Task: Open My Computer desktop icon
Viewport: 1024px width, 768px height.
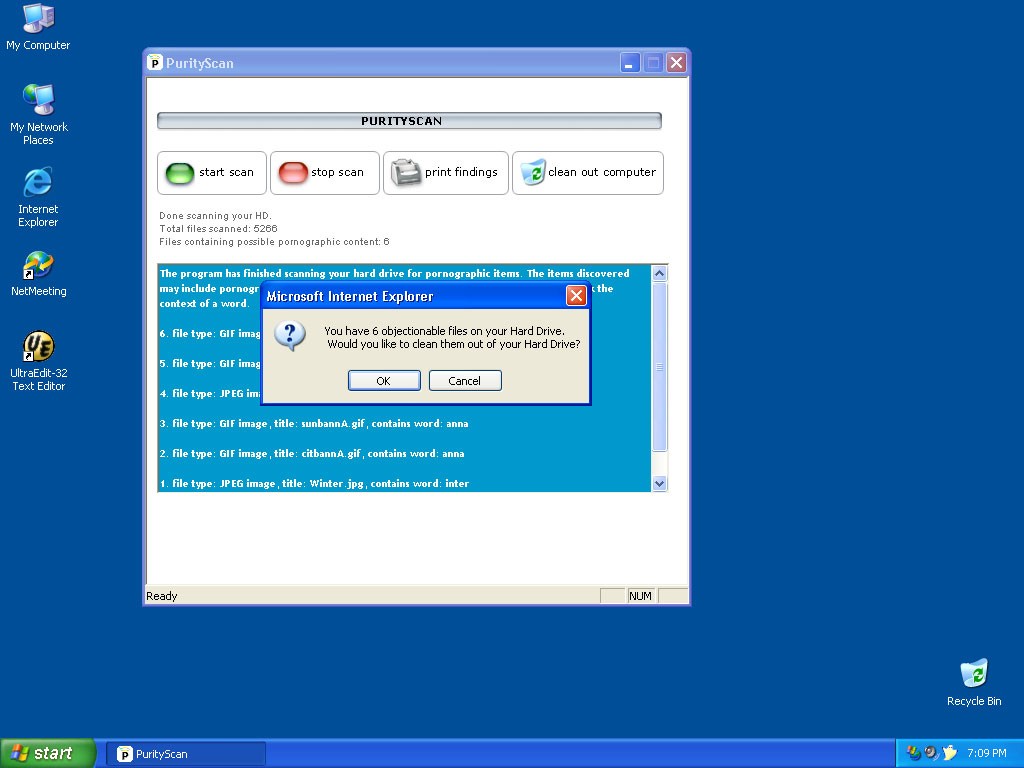Action: (x=38, y=19)
